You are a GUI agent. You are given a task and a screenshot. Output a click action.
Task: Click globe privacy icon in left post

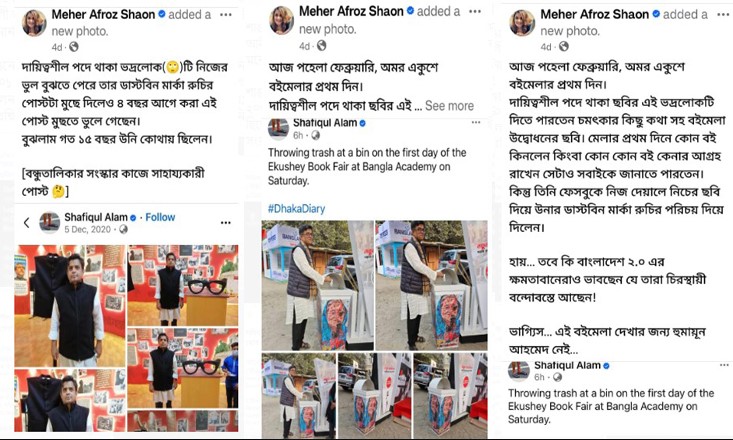pos(74,47)
